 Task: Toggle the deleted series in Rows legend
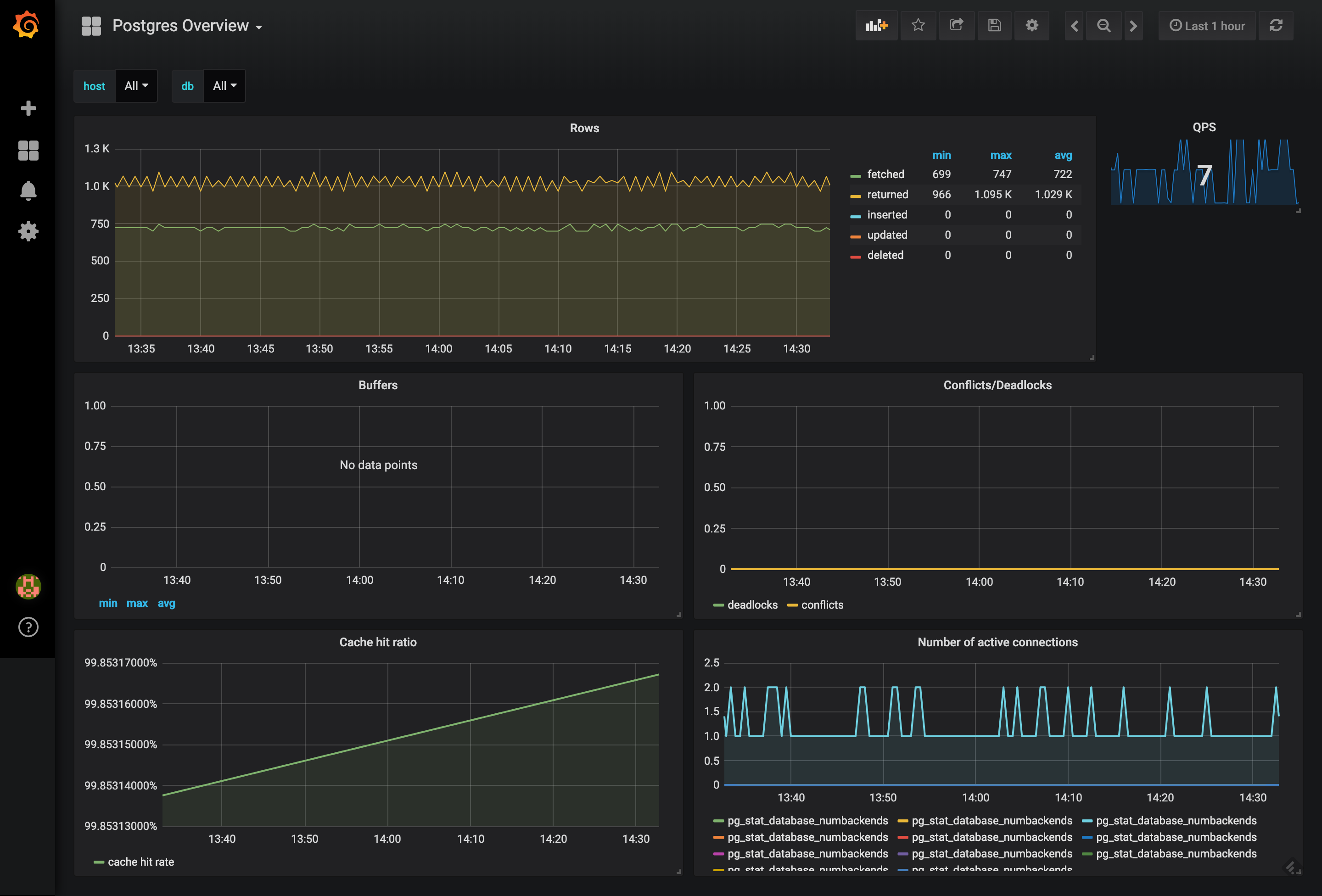(x=885, y=255)
